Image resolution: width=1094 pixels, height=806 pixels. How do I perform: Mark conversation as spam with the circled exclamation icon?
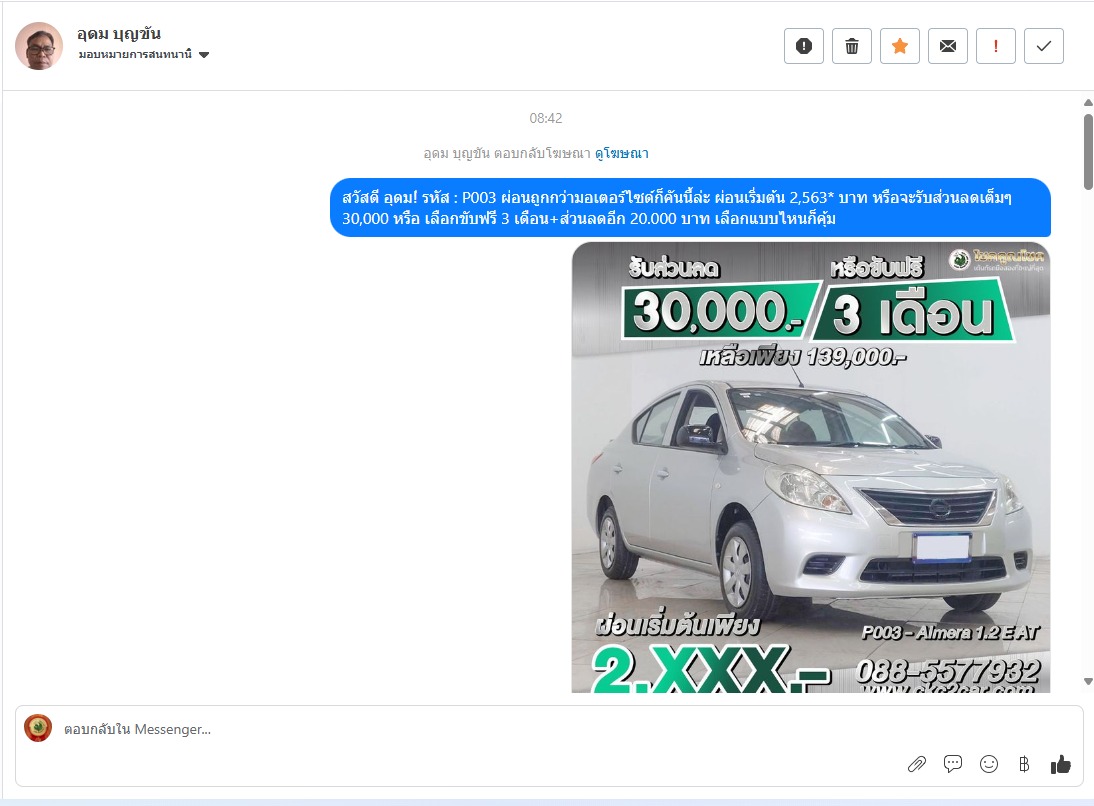click(804, 46)
